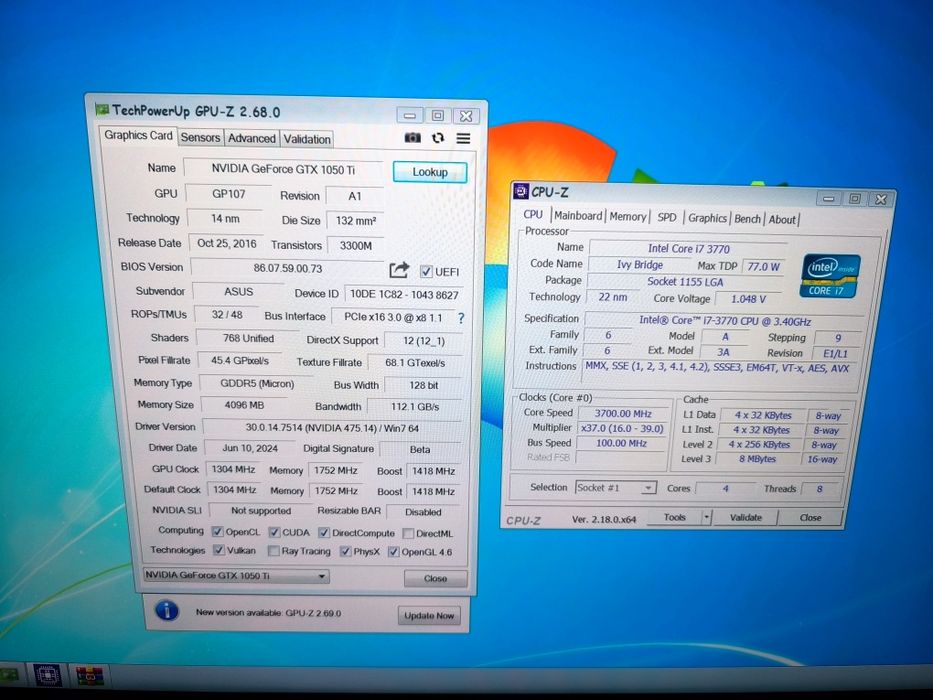Viewport: 933px width, 700px height.
Task: Open the About tab in CPU-Z
Action: 782,220
